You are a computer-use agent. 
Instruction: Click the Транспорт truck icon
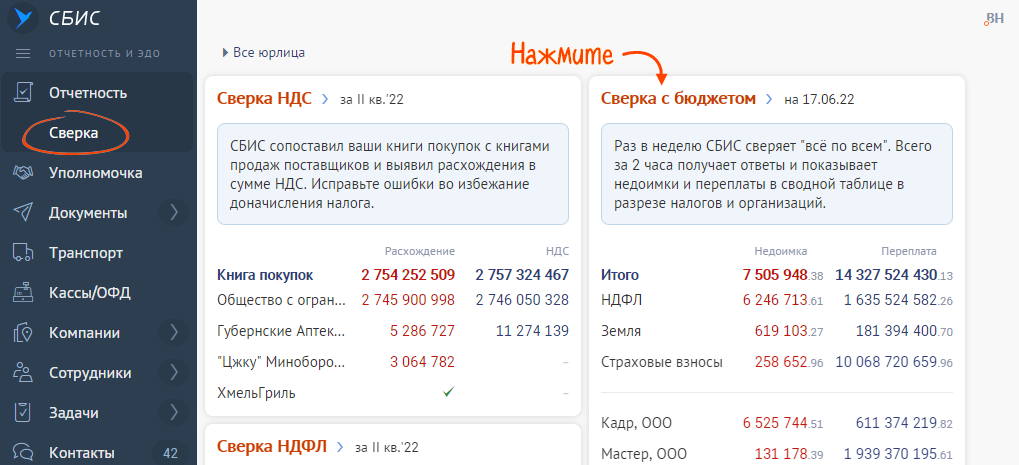pyautogui.click(x=23, y=253)
